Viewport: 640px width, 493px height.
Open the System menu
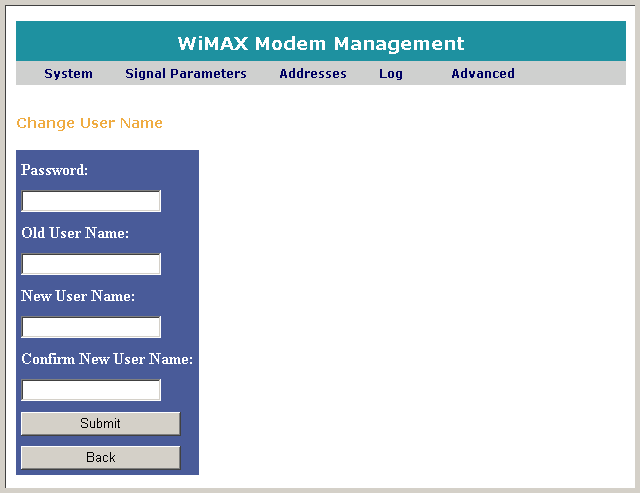tap(68, 73)
